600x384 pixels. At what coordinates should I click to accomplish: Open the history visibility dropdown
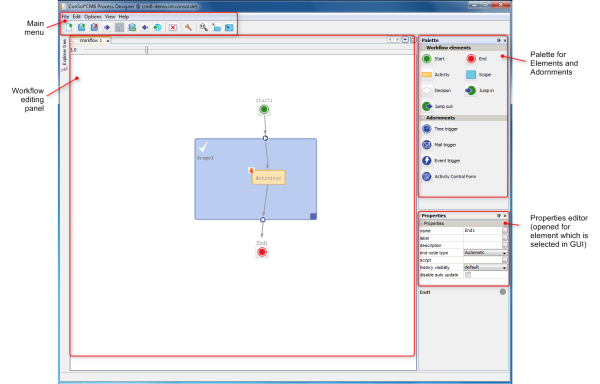(485, 267)
